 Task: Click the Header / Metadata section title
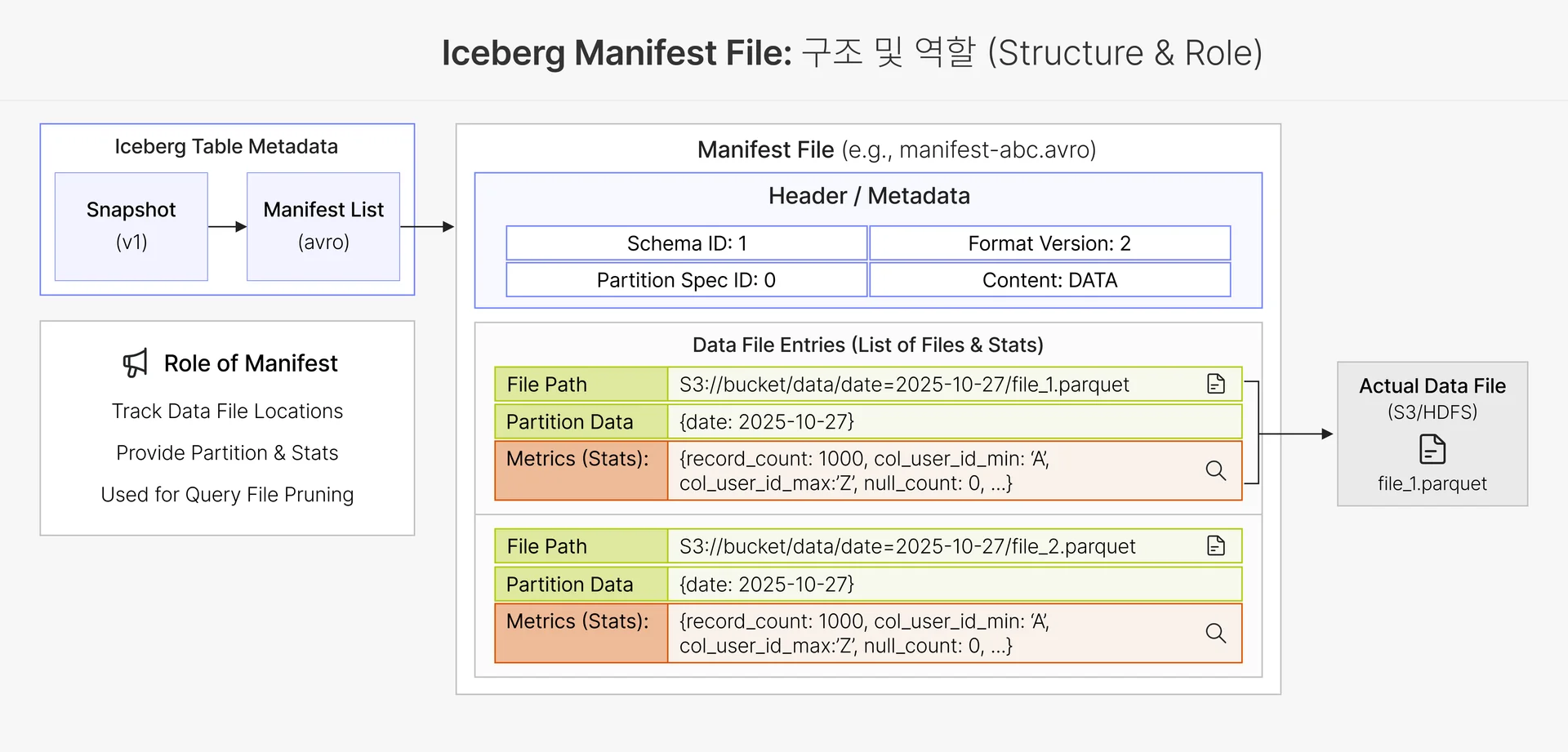coord(868,196)
